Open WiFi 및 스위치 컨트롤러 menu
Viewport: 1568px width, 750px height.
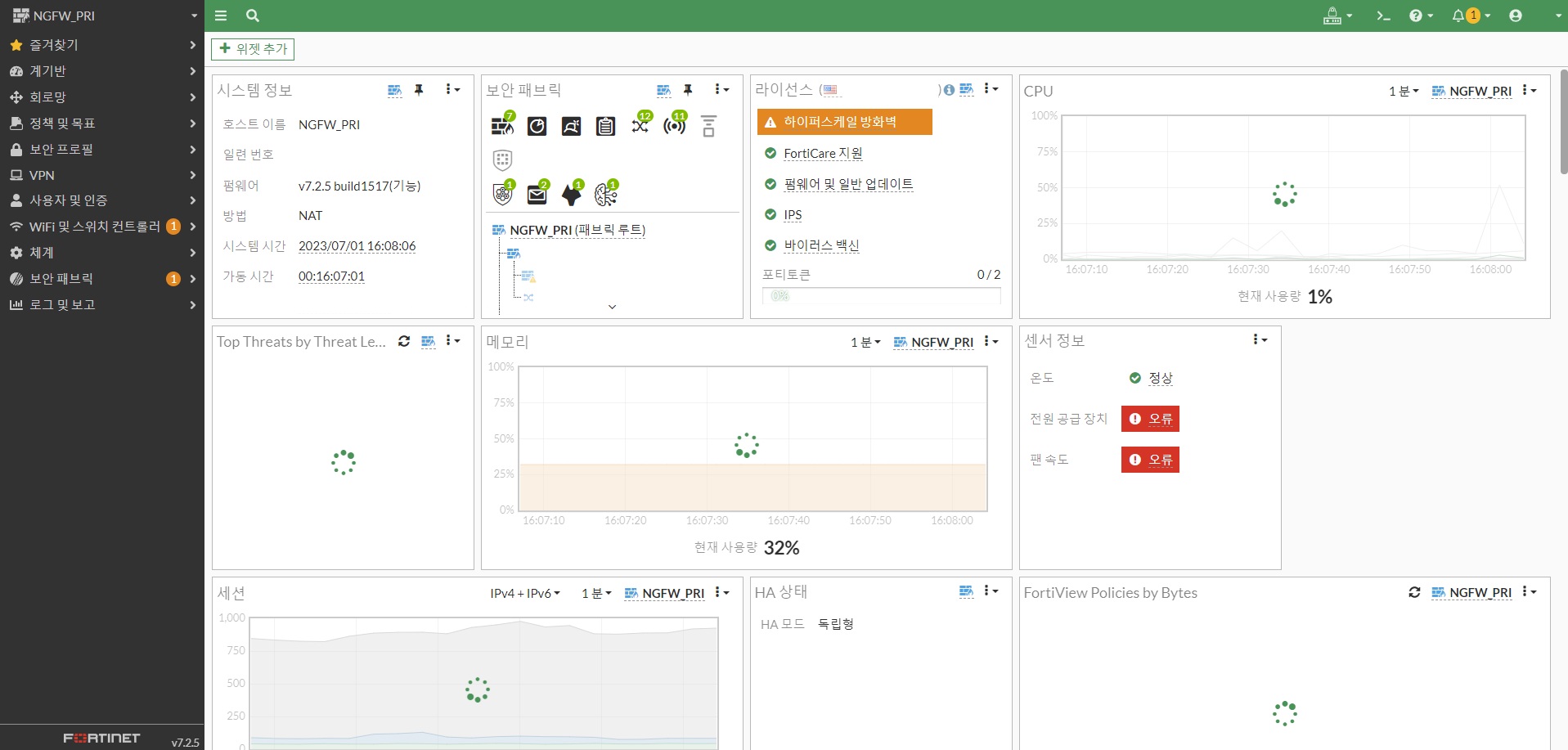102,227
